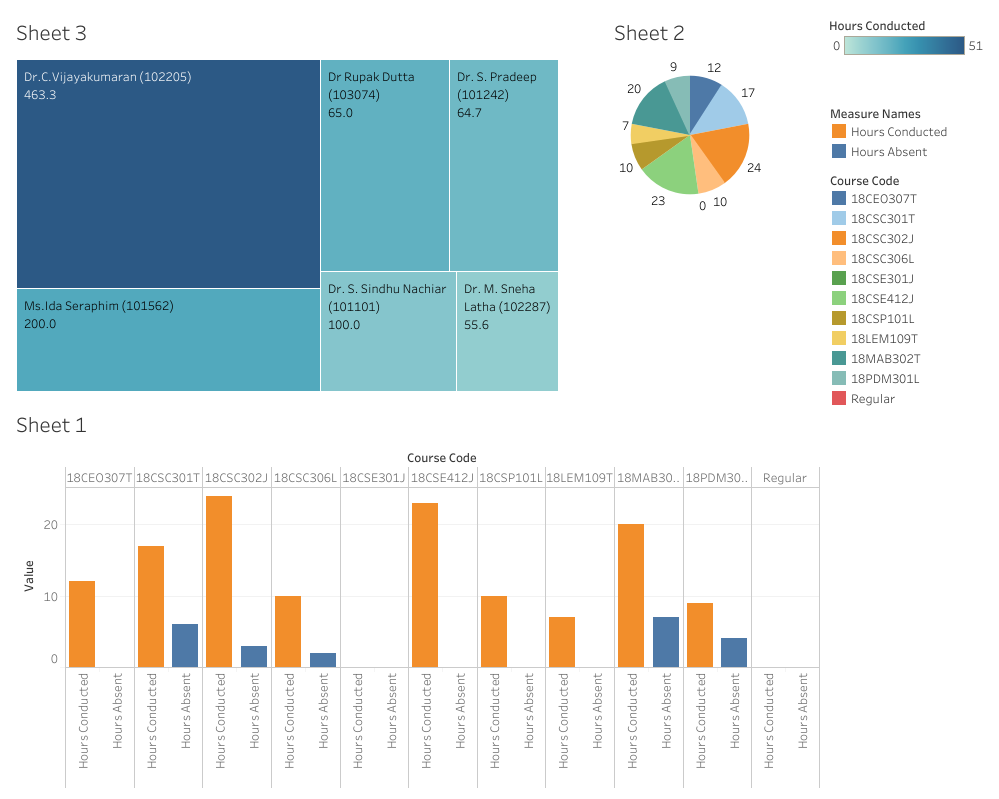Click the Hours Conducted gradient legend bar
Viewport: 999px width, 799px height.
[x=905, y=45]
